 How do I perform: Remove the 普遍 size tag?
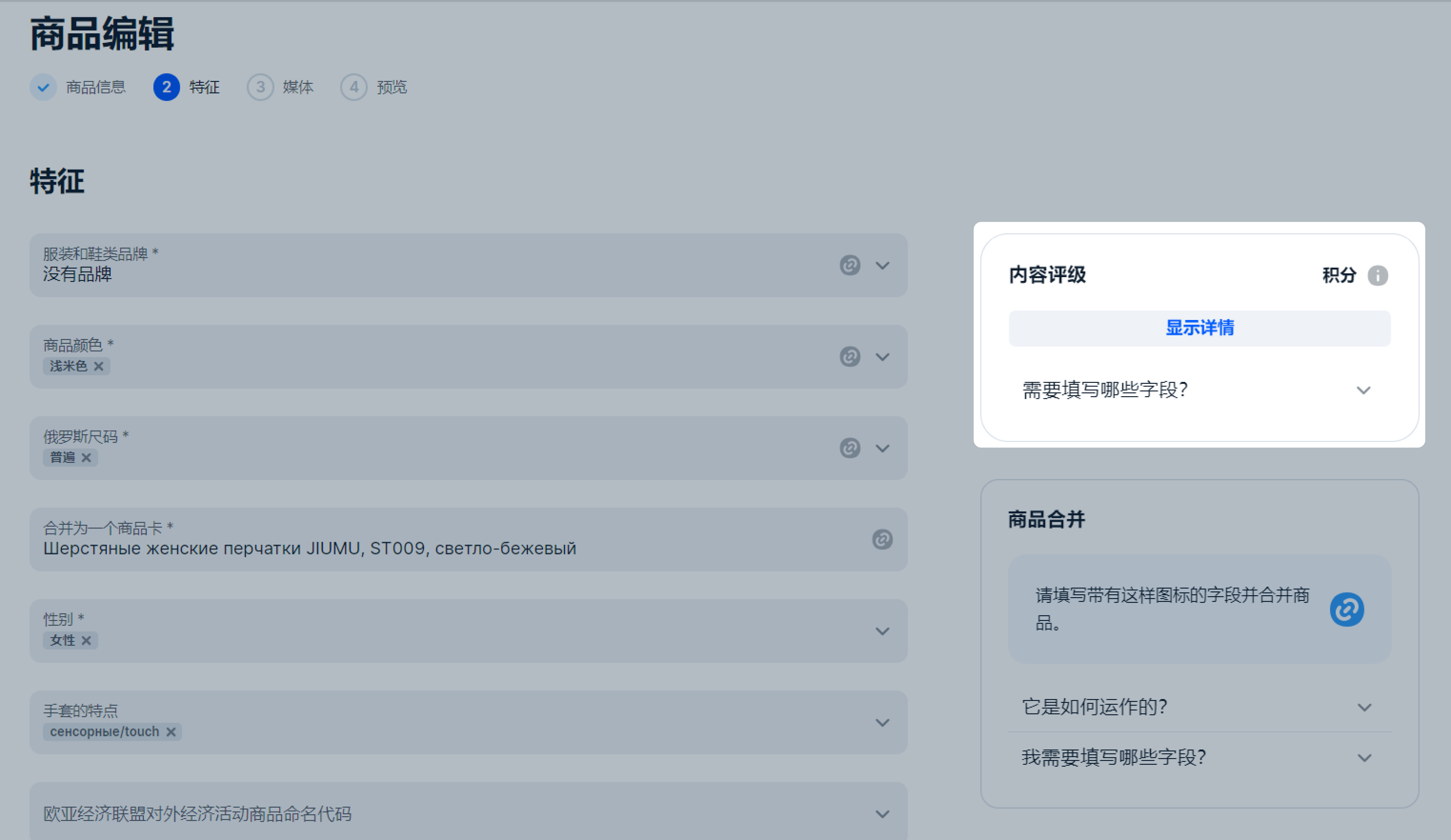coord(86,458)
